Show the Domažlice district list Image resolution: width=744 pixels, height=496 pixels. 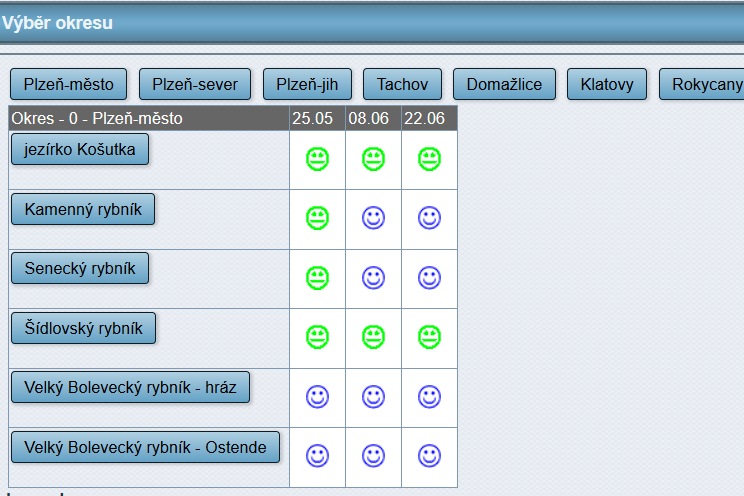pos(504,85)
